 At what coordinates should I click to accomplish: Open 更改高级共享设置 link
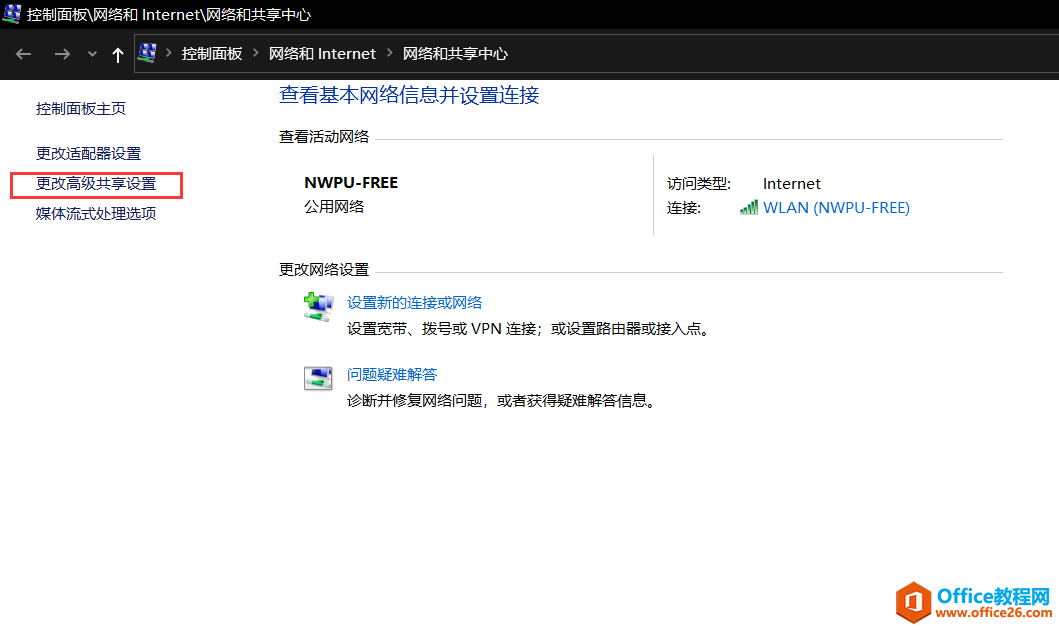[96, 184]
